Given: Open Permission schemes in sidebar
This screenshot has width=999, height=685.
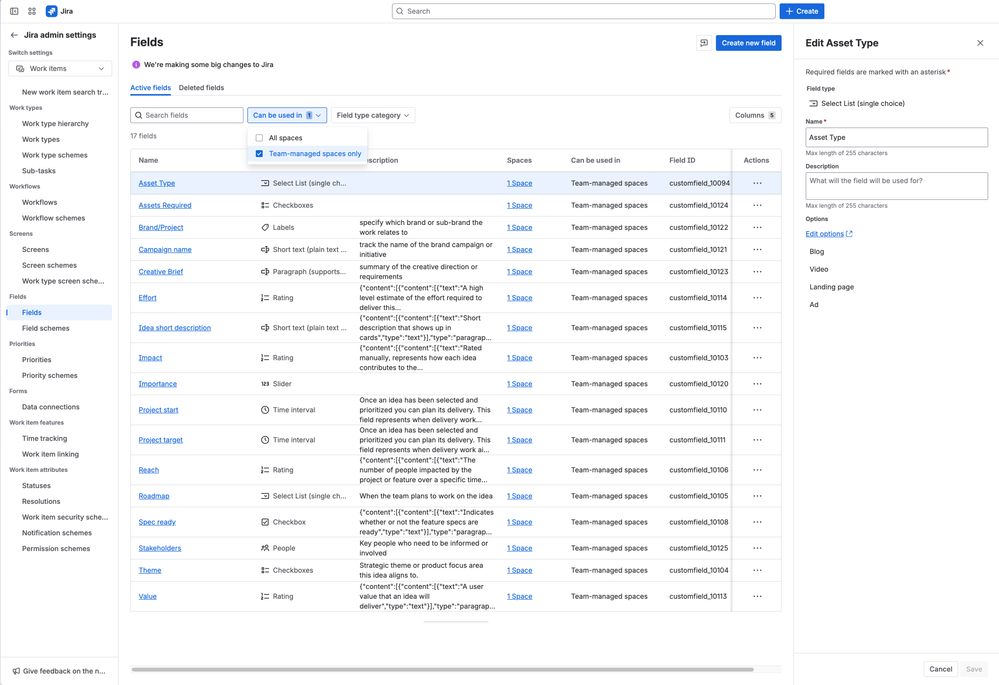Looking at the screenshot, I should point(56,549).
